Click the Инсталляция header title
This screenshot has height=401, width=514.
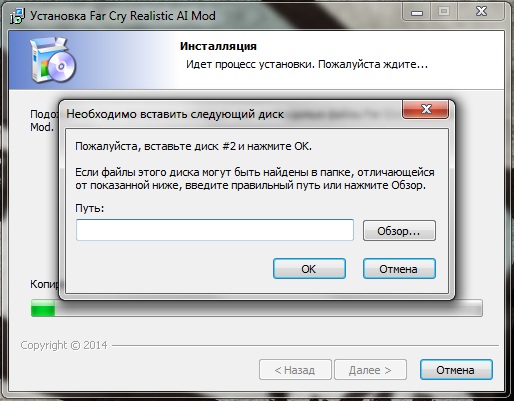218,46
